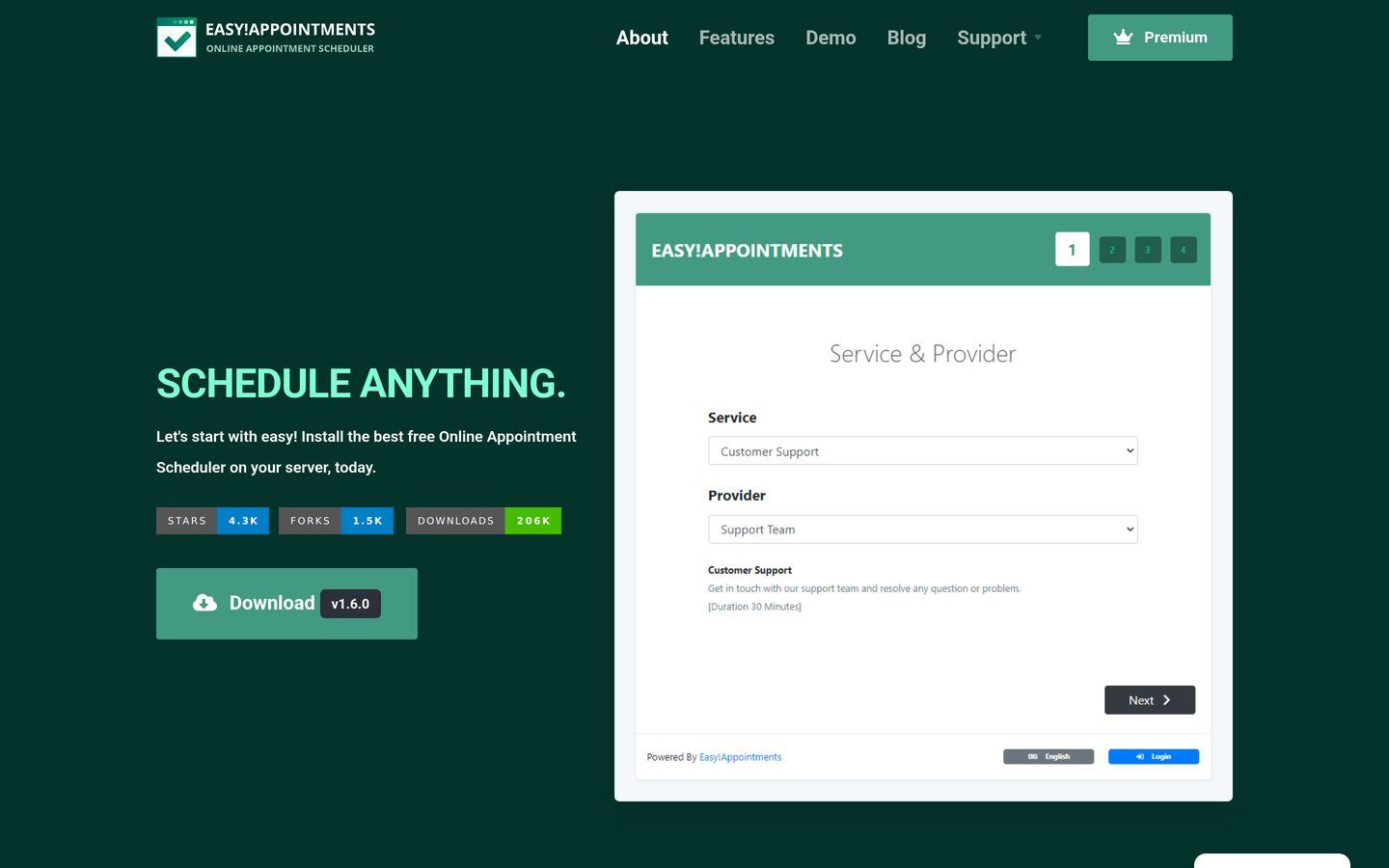Click the Downloads 206K badge

tap(483, 521)
